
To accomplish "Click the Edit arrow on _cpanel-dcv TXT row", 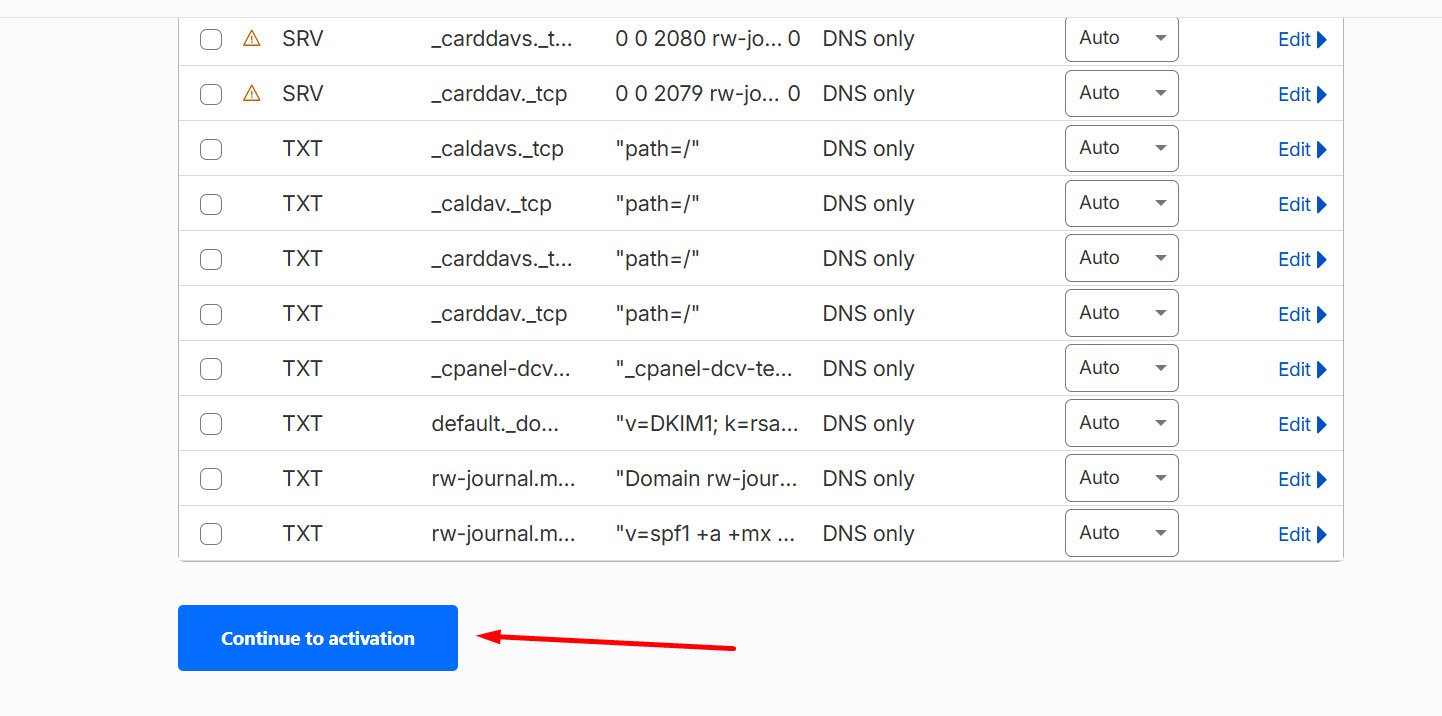I will pos(1303,369).
